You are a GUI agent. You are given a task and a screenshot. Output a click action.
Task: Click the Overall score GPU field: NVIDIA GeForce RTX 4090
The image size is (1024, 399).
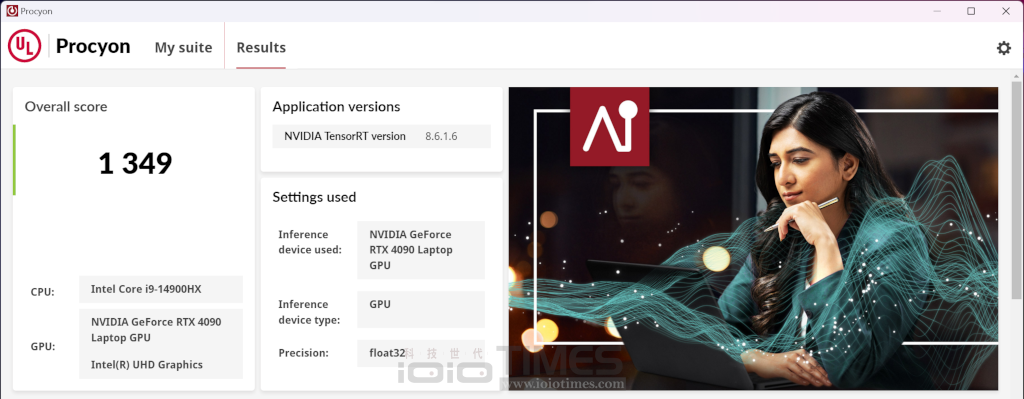(x=161, y=343)
